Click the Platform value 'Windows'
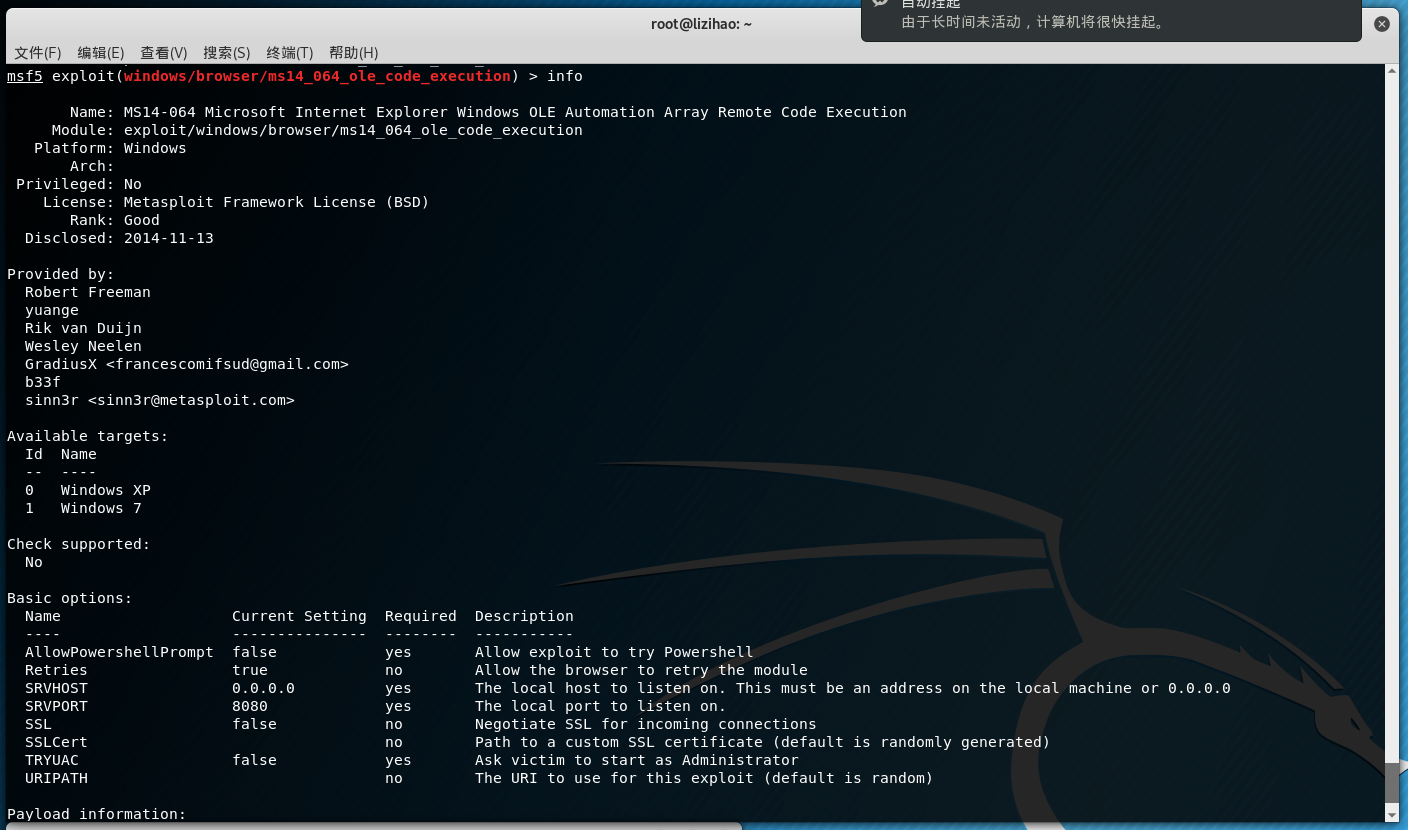 tap(155, 148)
